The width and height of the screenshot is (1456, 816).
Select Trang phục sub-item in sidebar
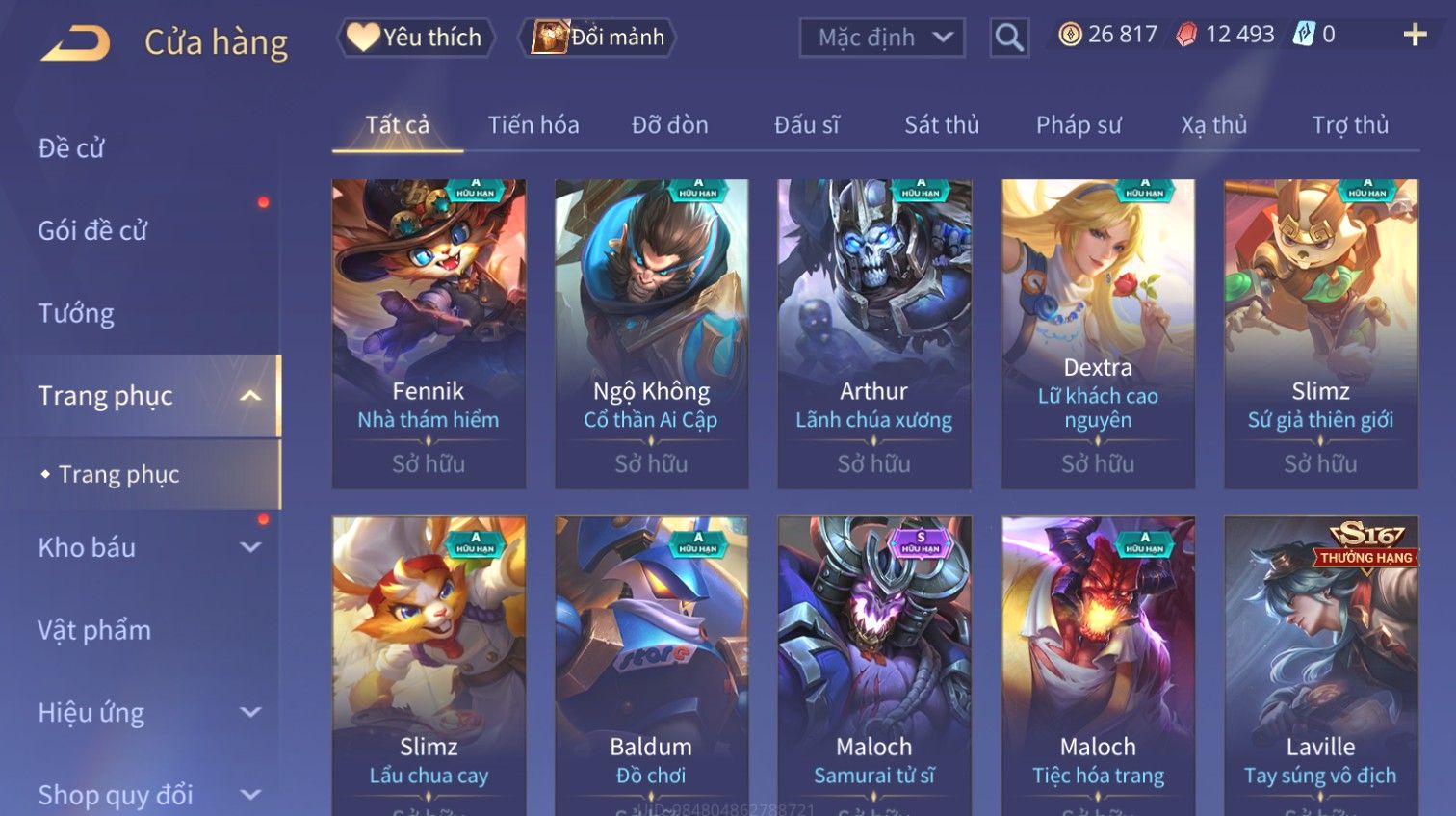click(x=118, y=474)
